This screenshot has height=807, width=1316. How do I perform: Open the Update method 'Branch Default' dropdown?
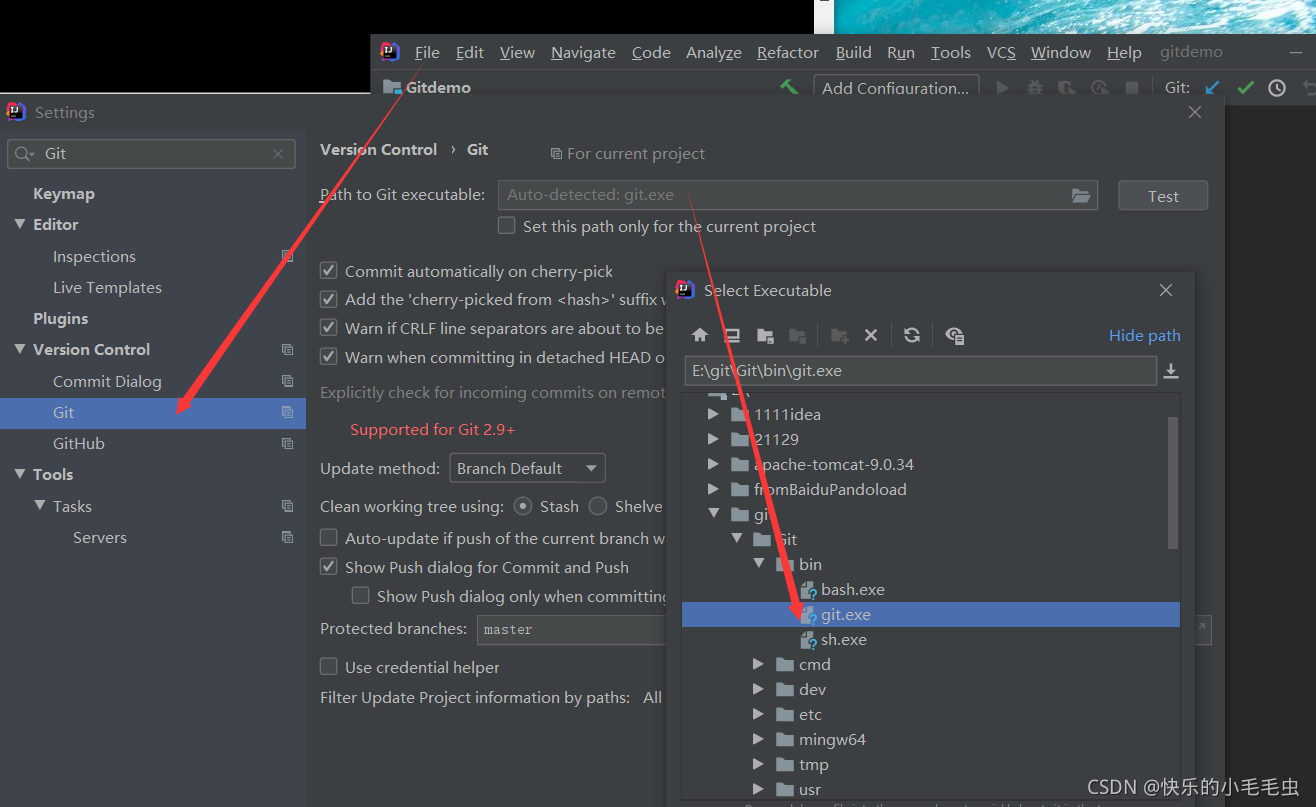pyautogui.click(x=527, y=468)
